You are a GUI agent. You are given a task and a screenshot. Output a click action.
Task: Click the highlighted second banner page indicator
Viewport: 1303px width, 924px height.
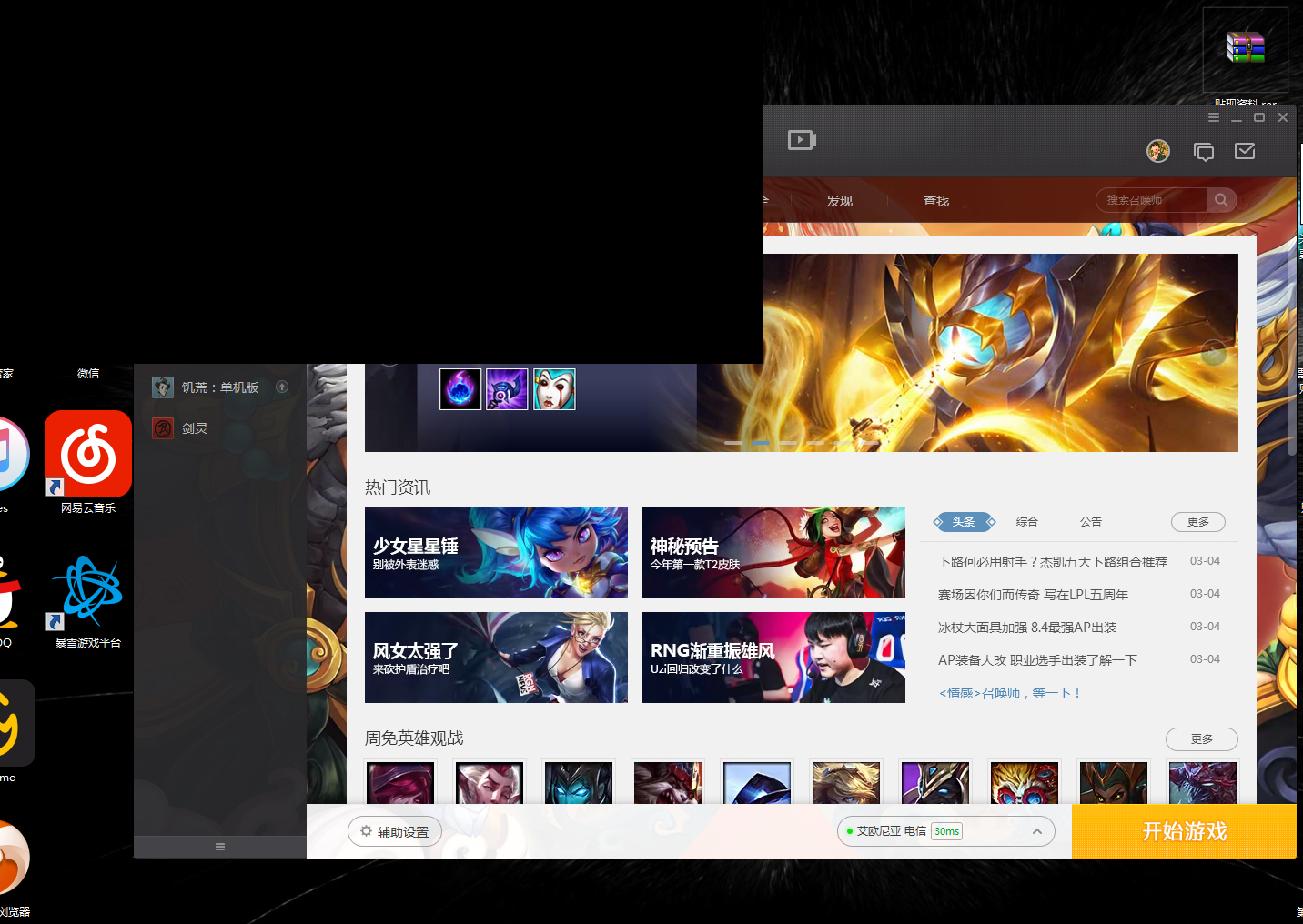point(761,443)
